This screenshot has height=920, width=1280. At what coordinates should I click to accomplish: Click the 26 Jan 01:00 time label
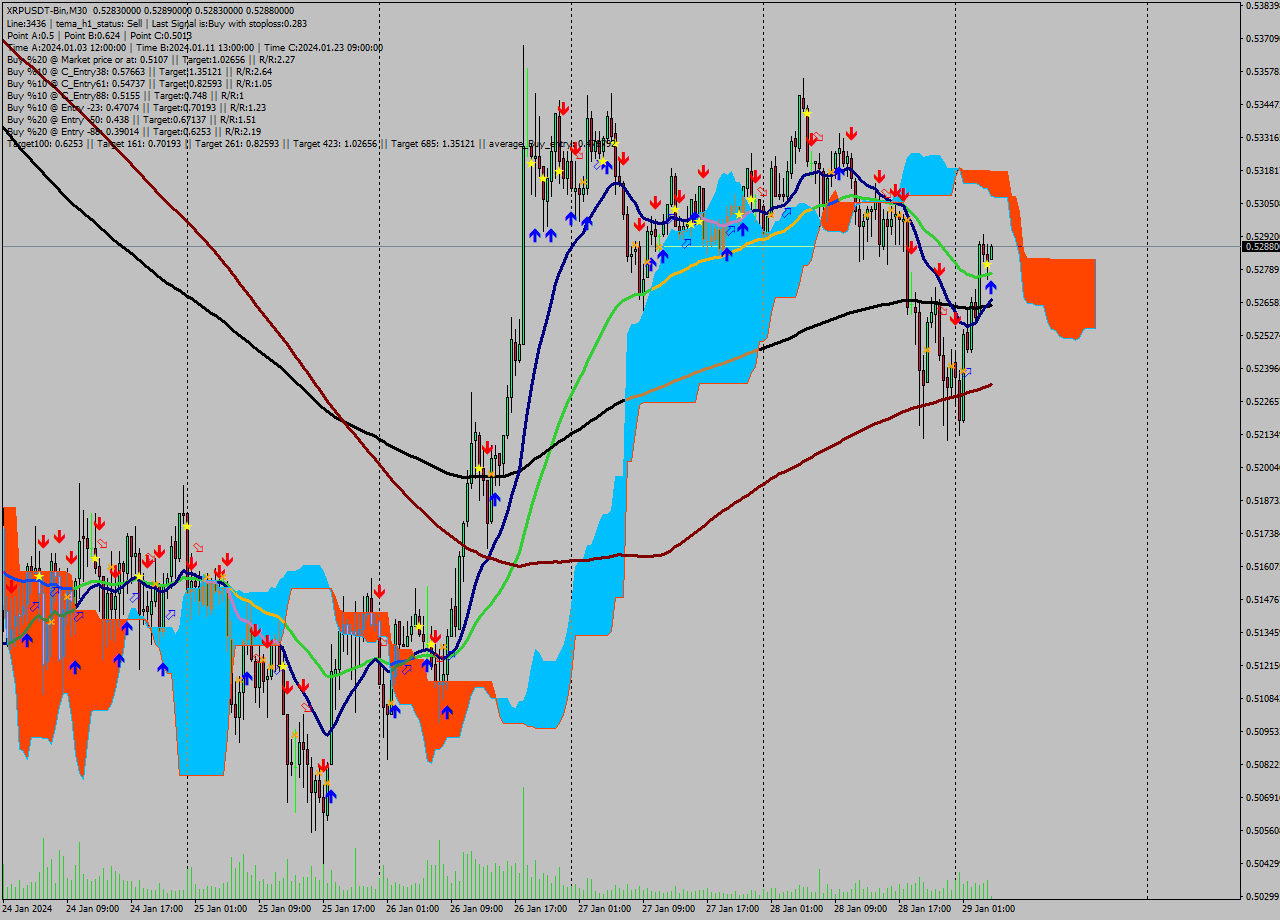412,909
